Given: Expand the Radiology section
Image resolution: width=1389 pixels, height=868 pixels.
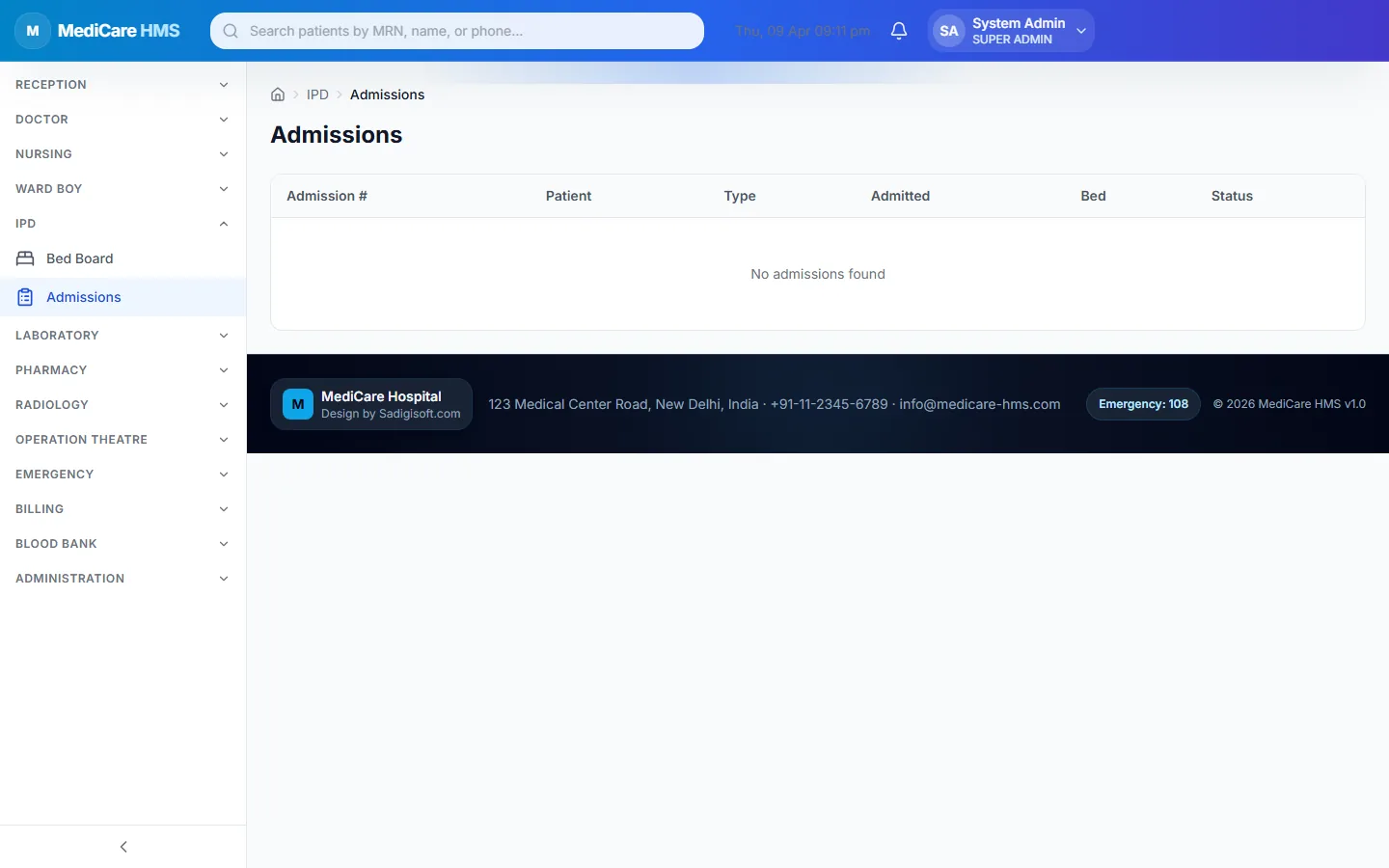Looking at the screenshot, I should pos(123,405).
